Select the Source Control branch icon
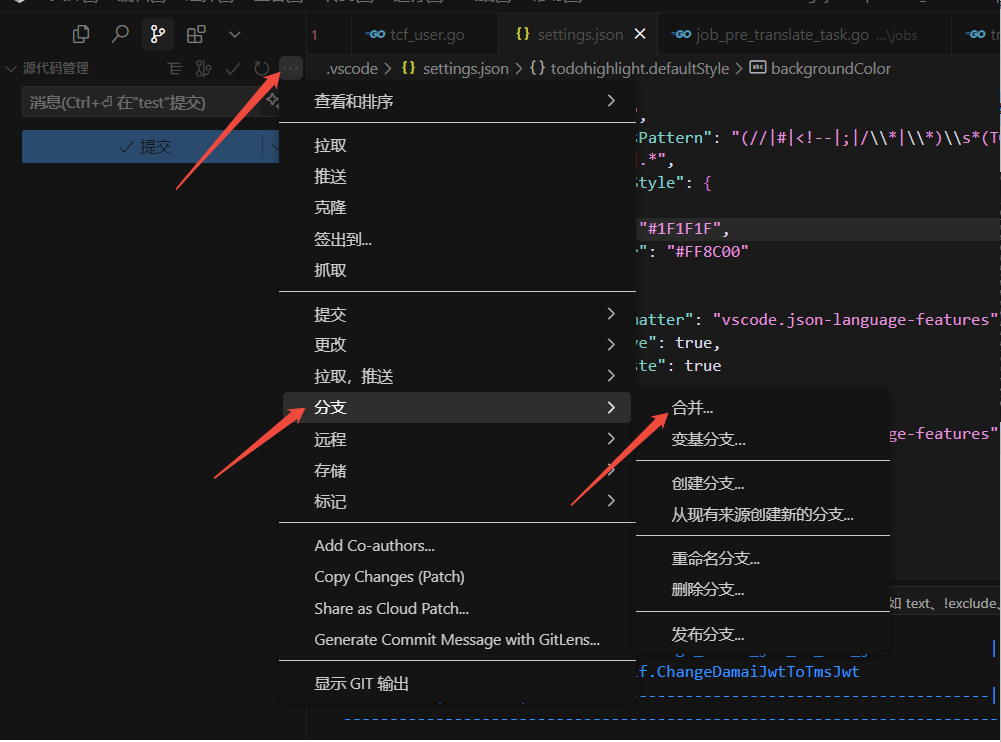1001x742 pixels. click(x=158, y=34)
